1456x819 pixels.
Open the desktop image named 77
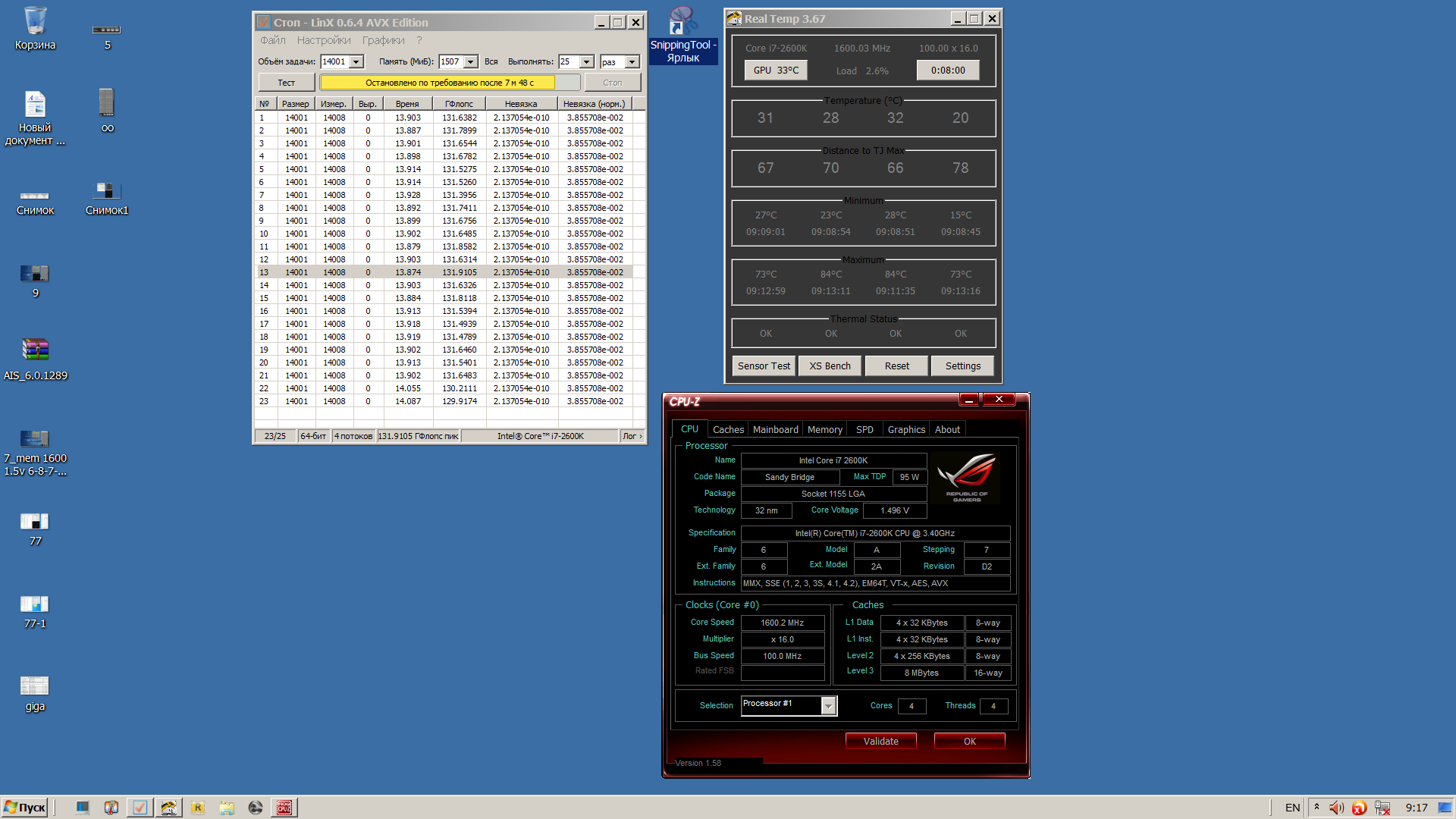pyautogui.click(x=35, y=529)
